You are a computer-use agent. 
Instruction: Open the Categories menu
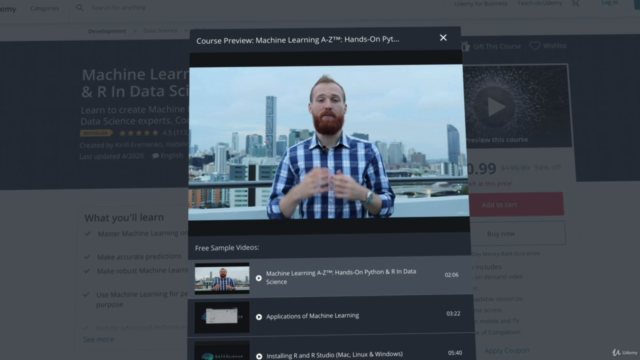pyautogui.click(x=44, y=8)
